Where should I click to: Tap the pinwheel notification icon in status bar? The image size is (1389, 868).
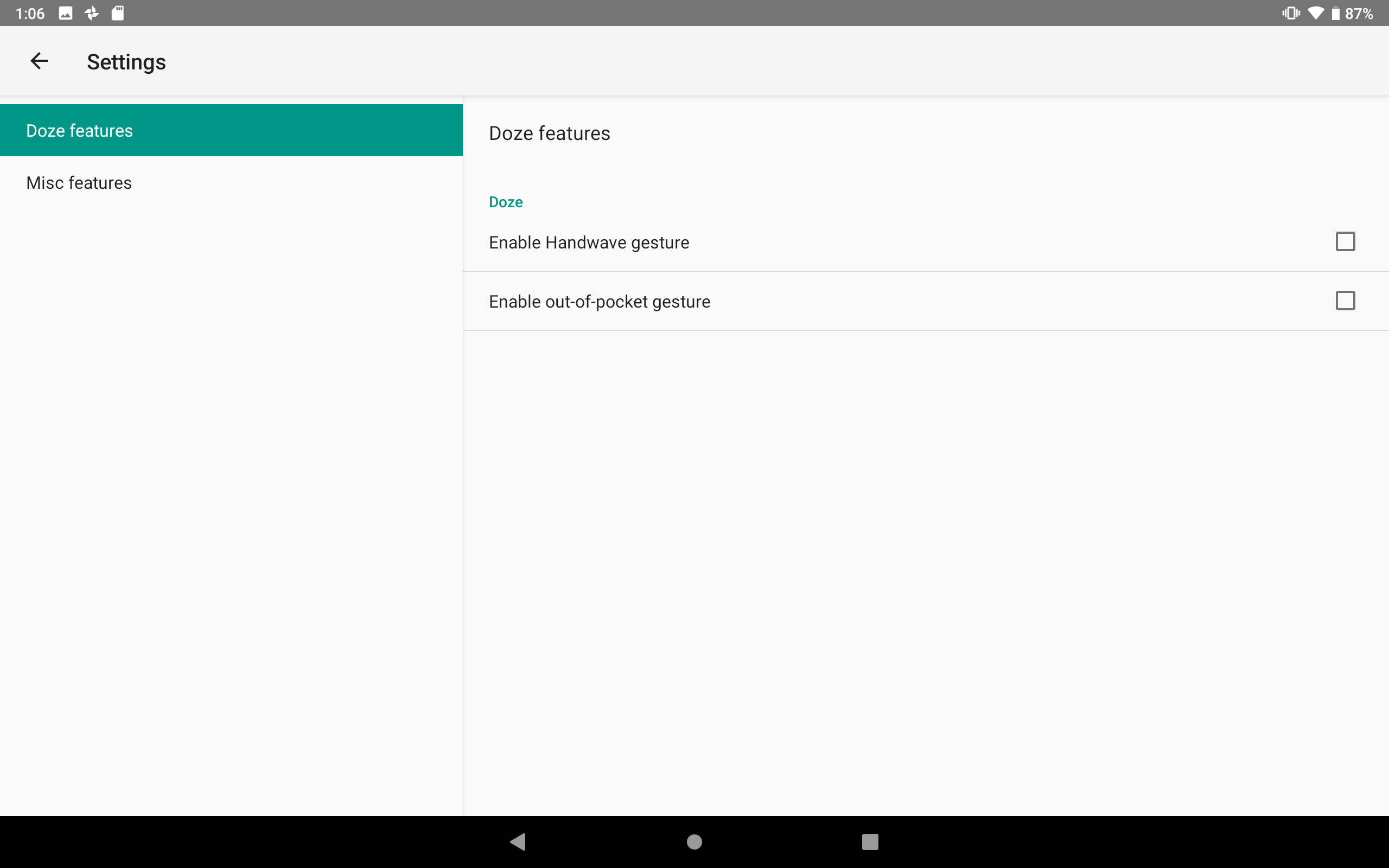(92, 13)
